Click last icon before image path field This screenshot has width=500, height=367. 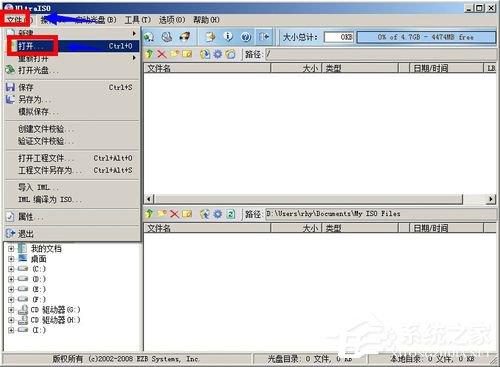pyautogui.click(x=230, y=54)
